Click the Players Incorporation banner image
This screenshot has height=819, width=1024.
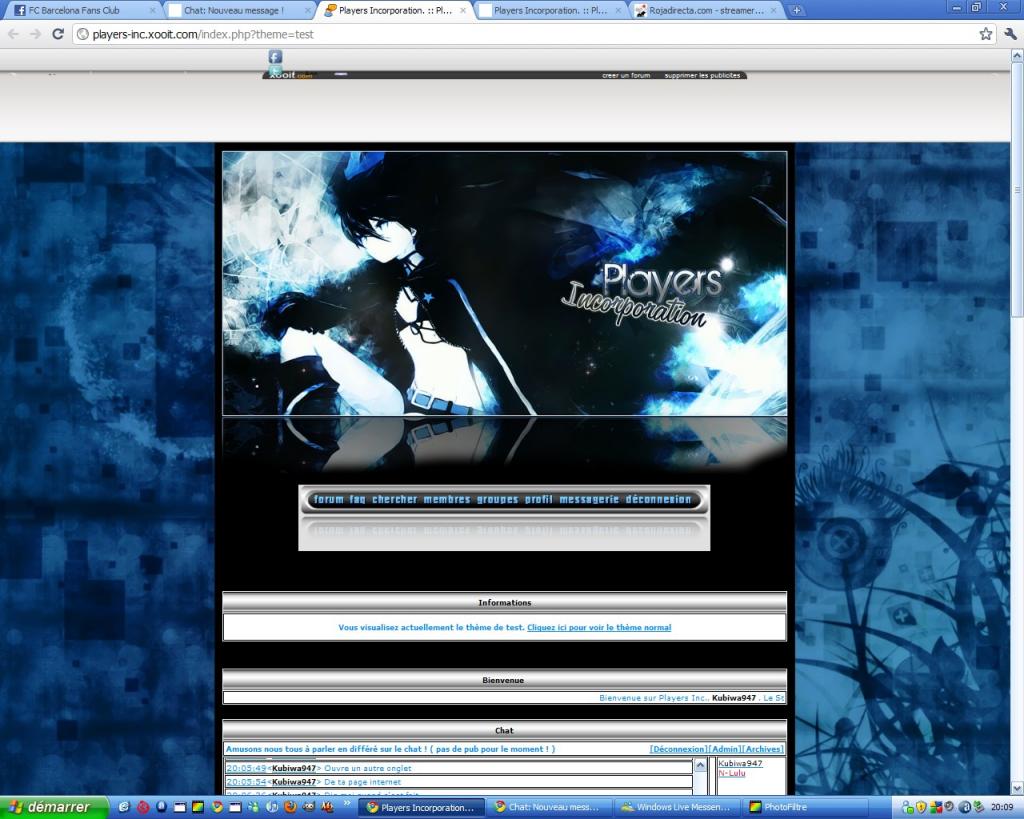pos(504,283)
